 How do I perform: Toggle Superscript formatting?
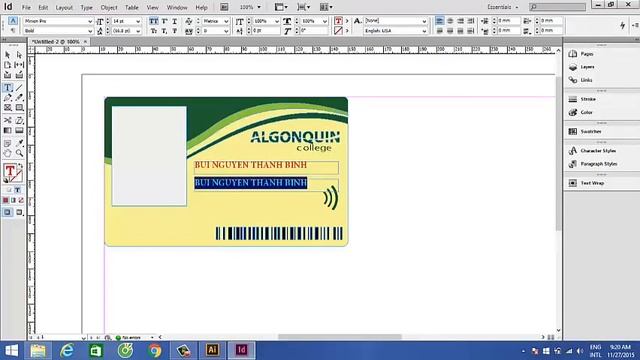pos(164,21)
